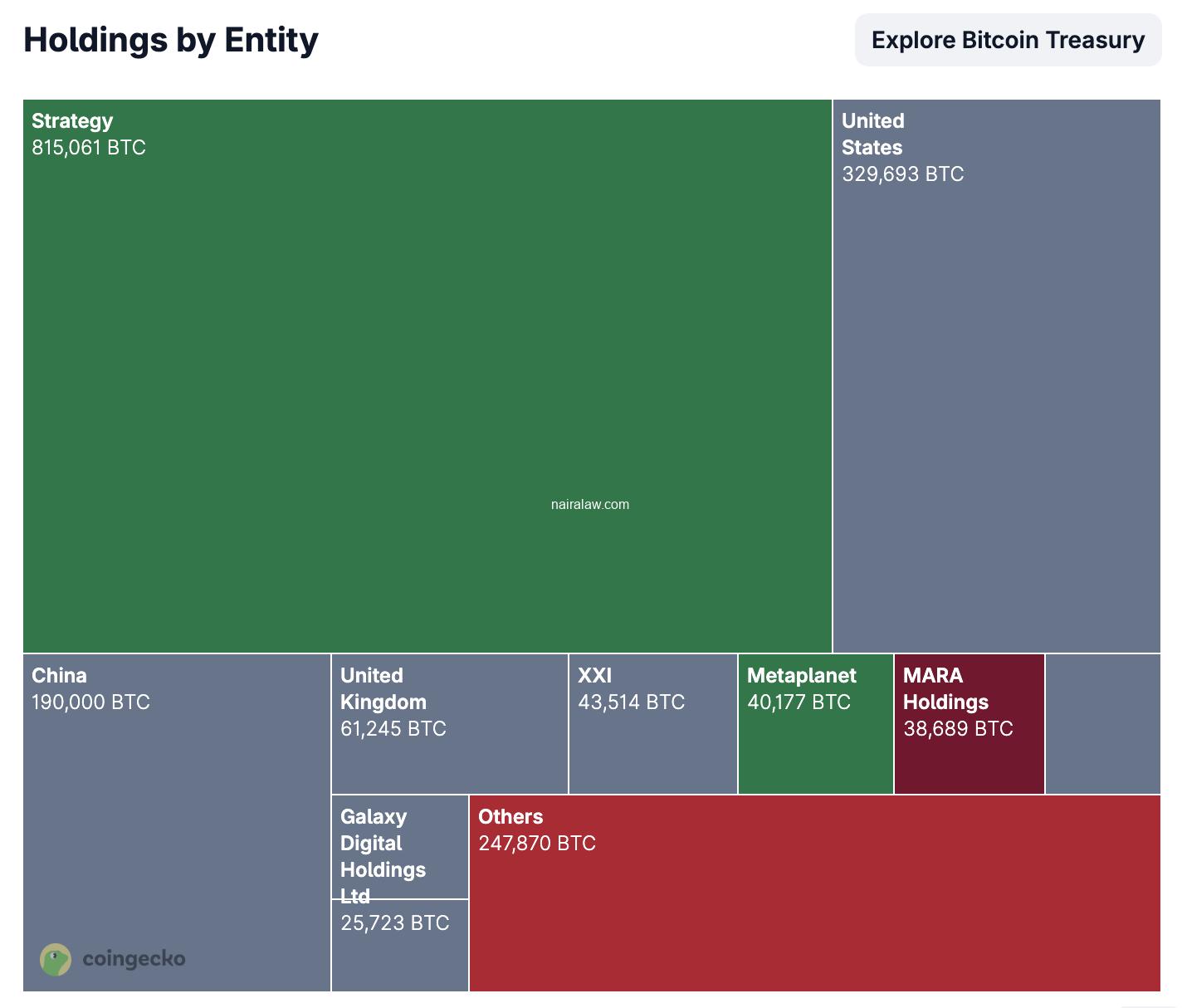Click the unlabeled tile beside MARA Holdings
This screenshot has width=1182, height=1008.
tap(1102, 723)
